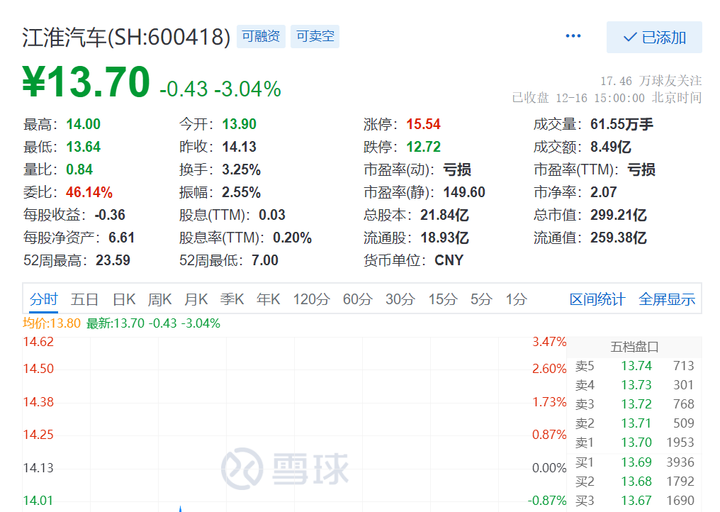Screen dimensions: 720x512
Task: Click the 流通值 value 259.38亿
Action: tap(619, 238)
